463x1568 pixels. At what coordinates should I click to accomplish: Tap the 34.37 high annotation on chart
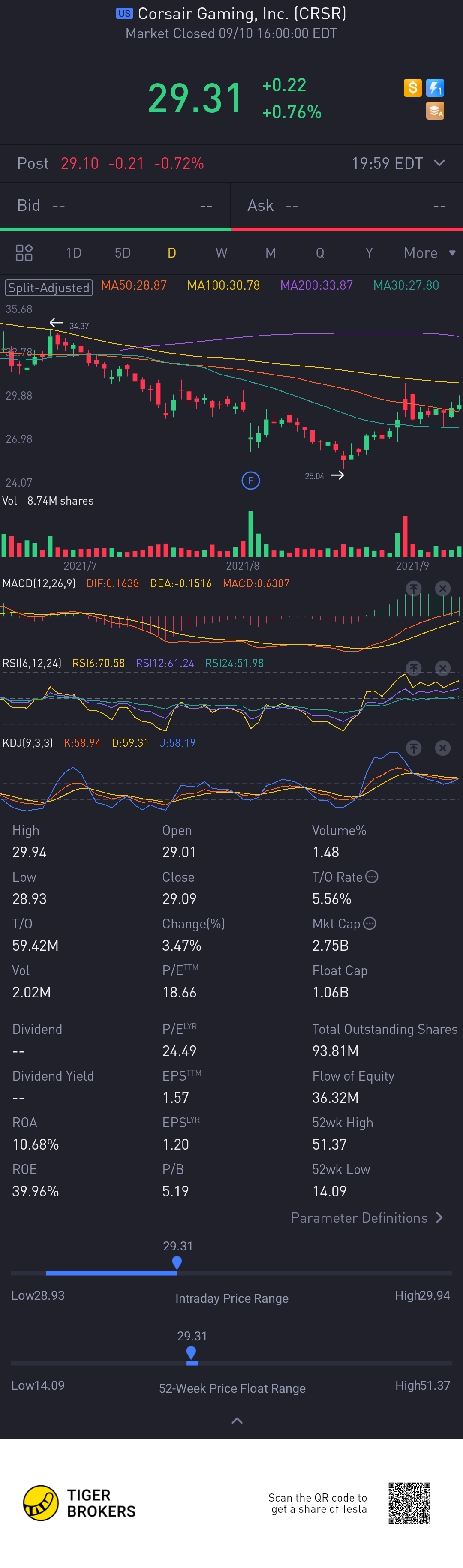(79, 326)
